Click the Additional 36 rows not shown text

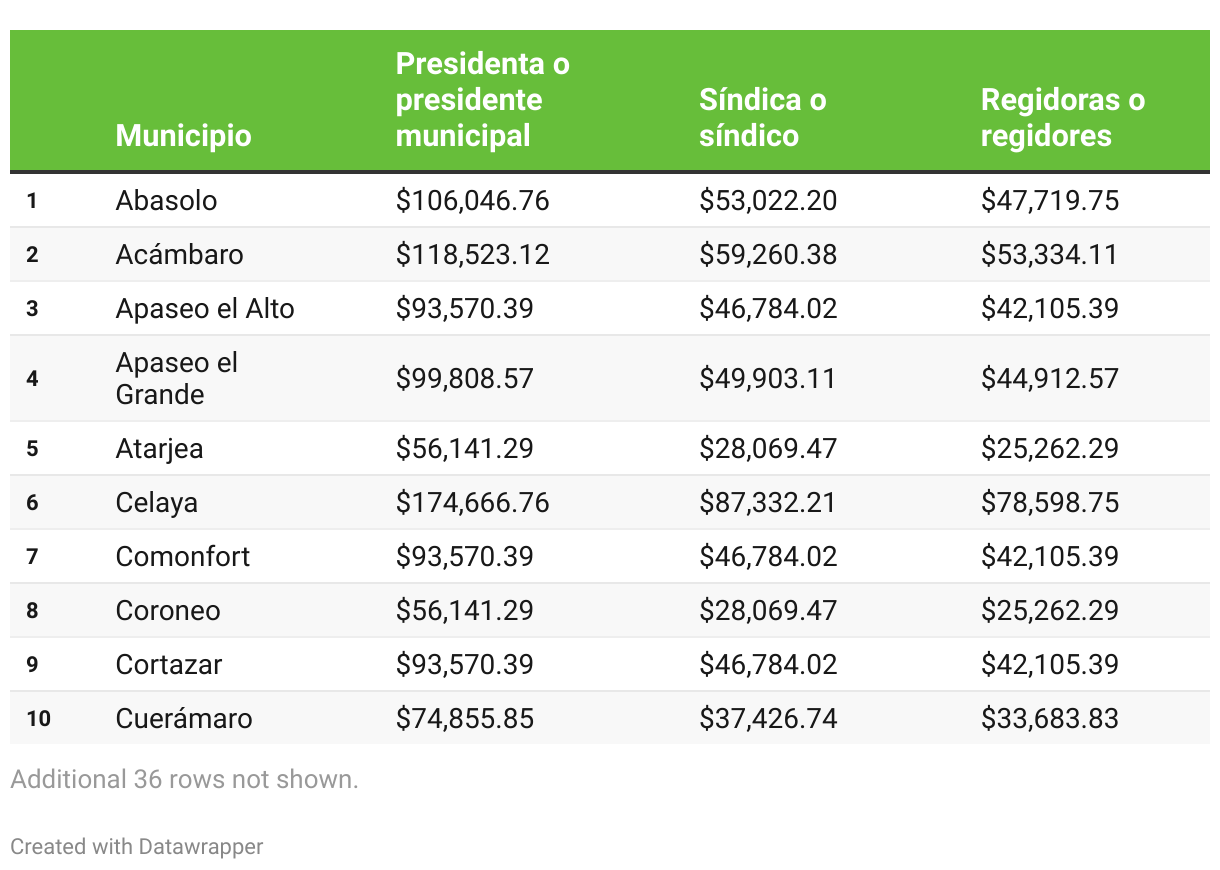[x=184, y=779]
